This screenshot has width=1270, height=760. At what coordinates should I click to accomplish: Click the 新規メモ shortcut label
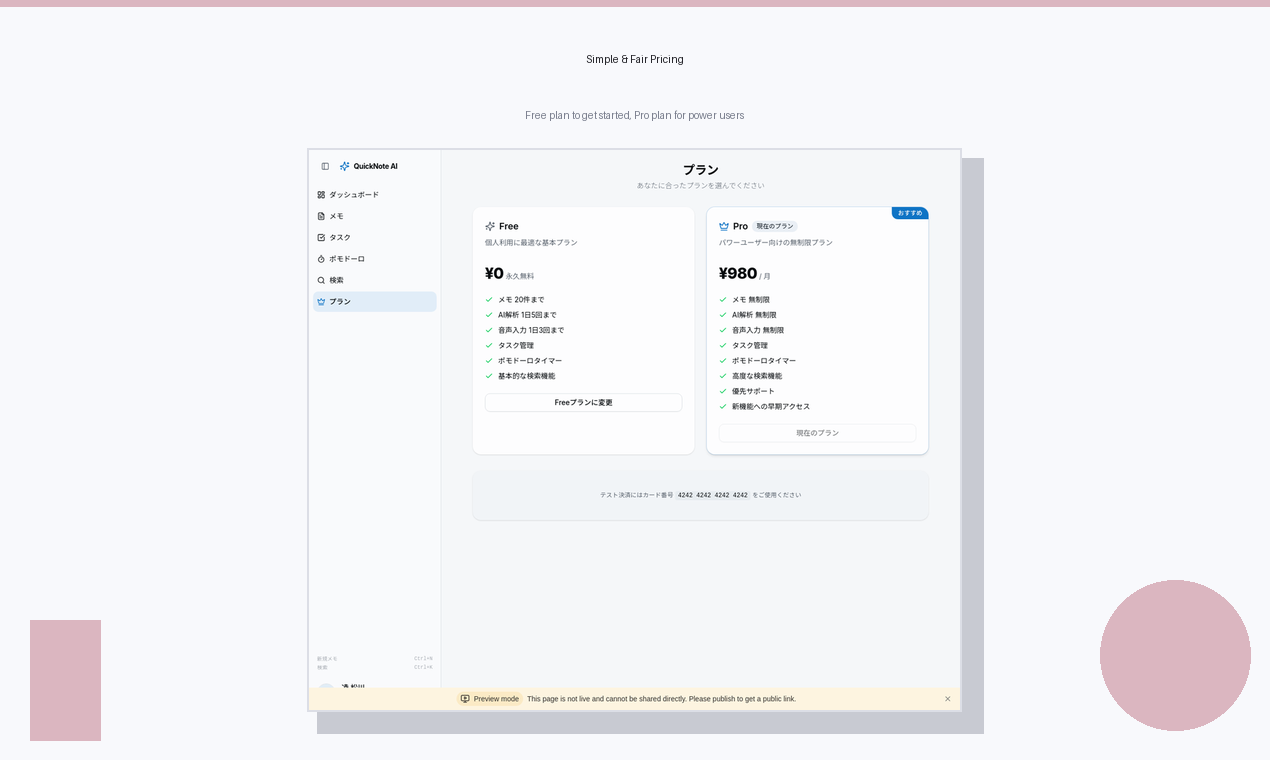coord(325,658)
